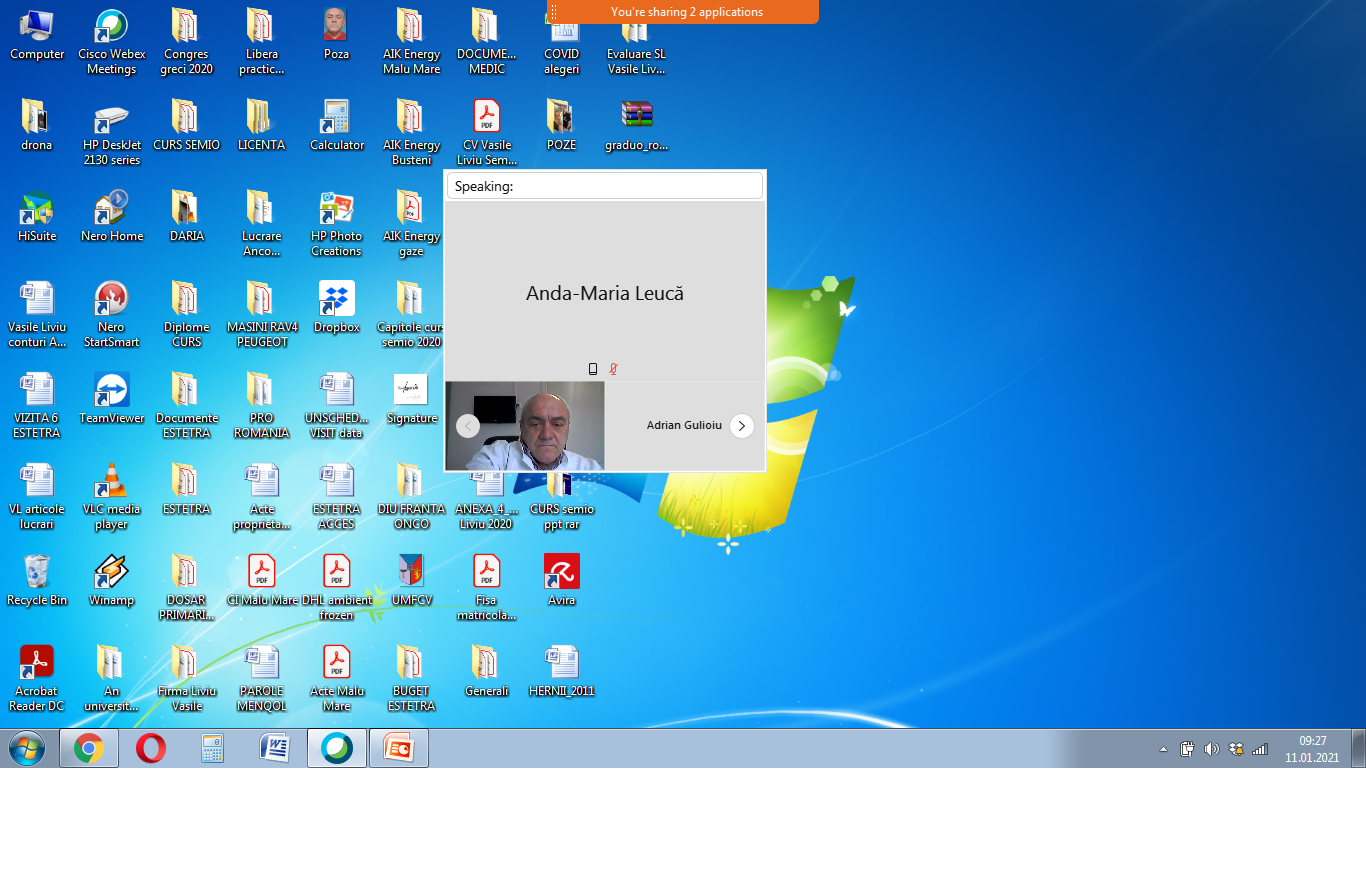The width and height of the screenshot is (1366, 895).
Task: Launch the Cisco Webex Meetings shortcut
Action: (x=112, y=42)
